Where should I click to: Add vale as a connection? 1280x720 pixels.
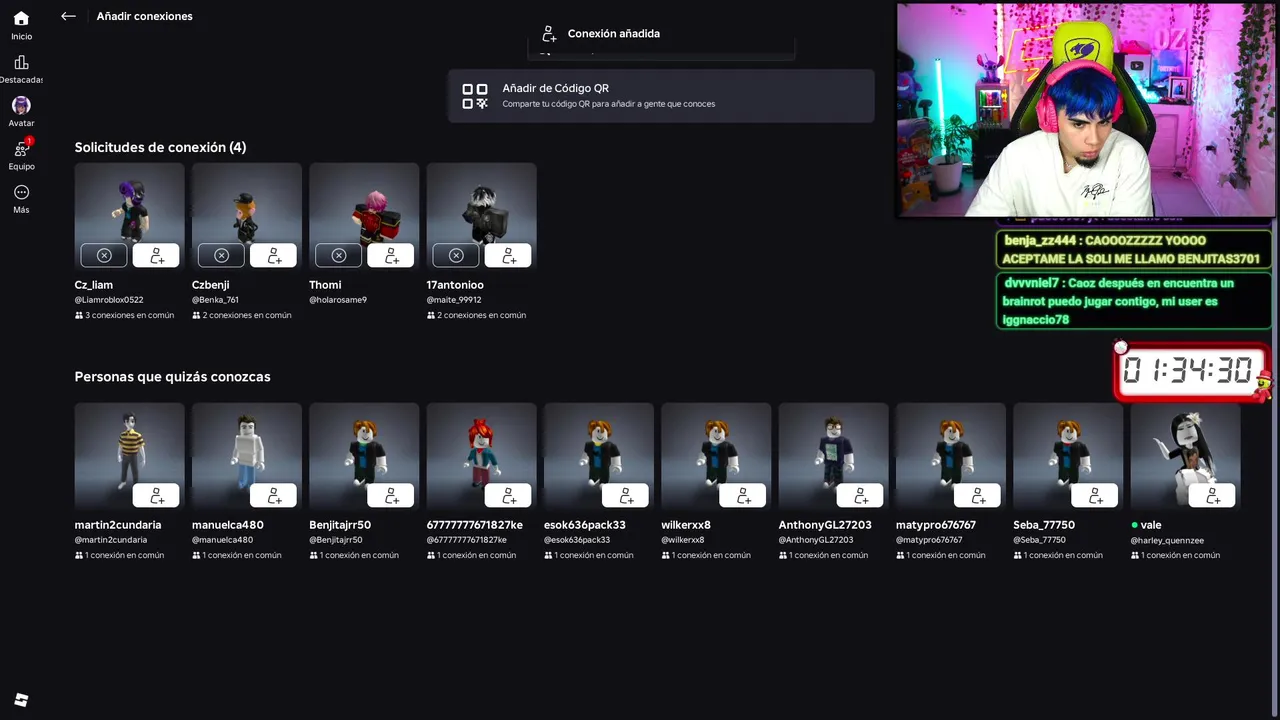coord(1212,495)
